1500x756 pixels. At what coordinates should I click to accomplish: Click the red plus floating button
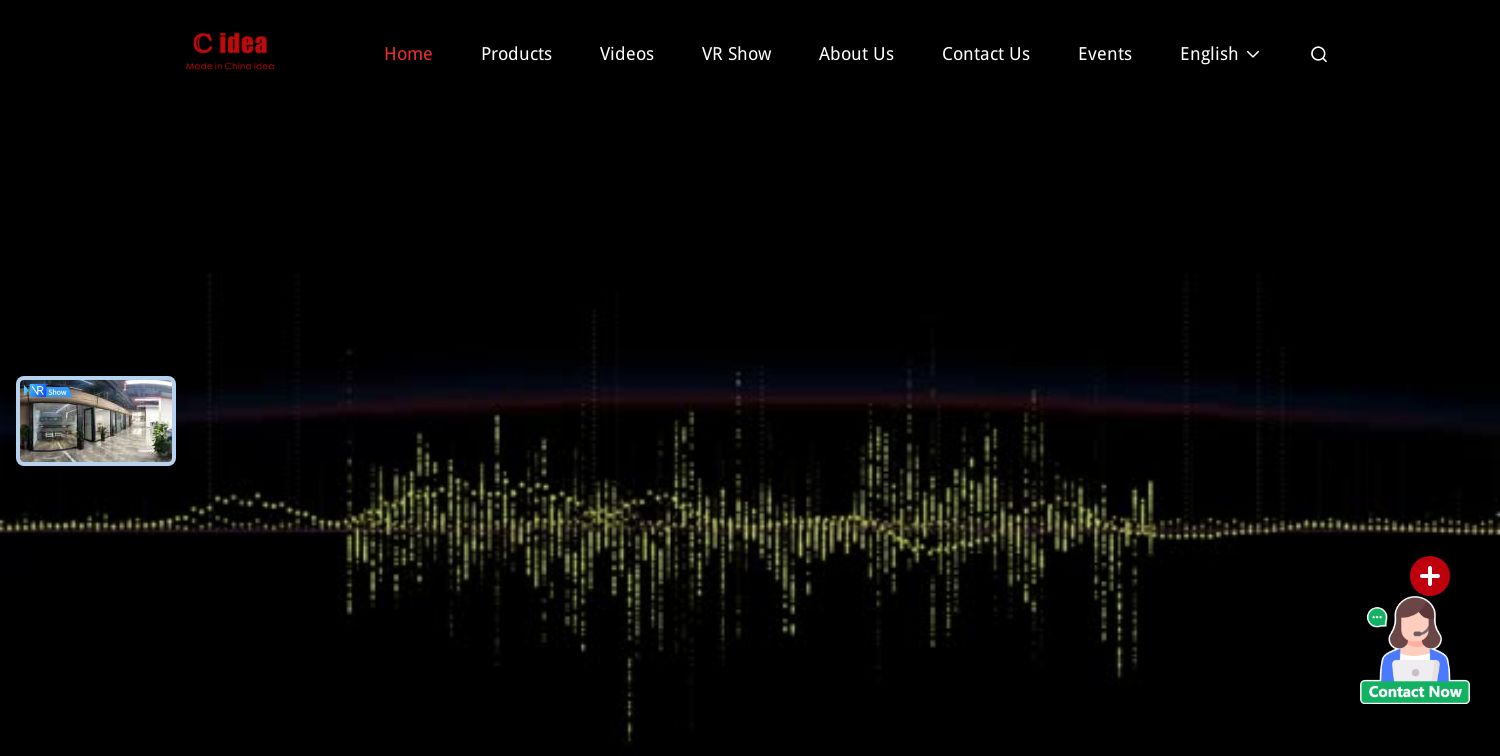pos(1429,576)
